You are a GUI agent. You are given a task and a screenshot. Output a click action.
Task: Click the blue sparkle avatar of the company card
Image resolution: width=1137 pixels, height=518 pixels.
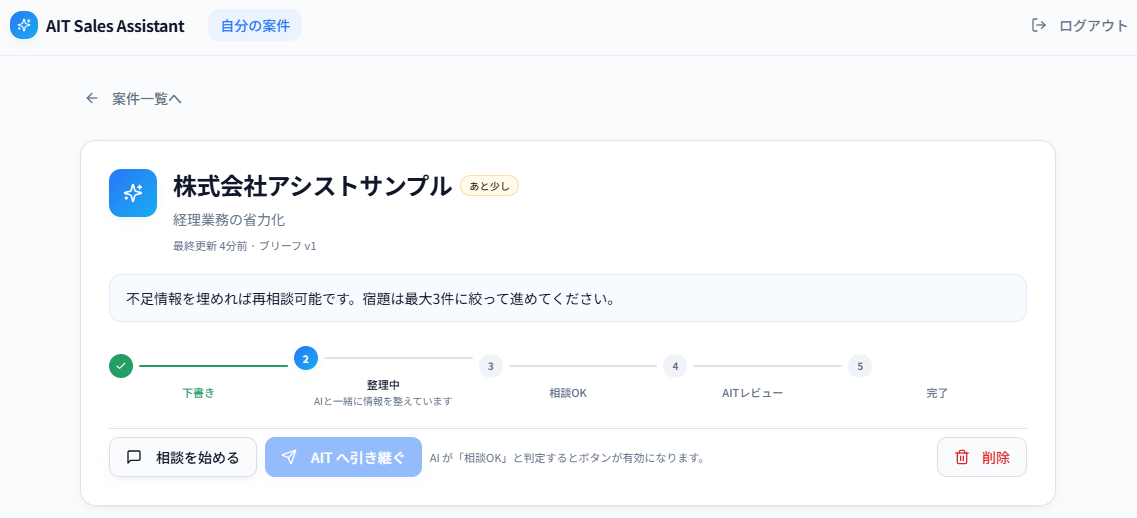click(x=133, y=193)
